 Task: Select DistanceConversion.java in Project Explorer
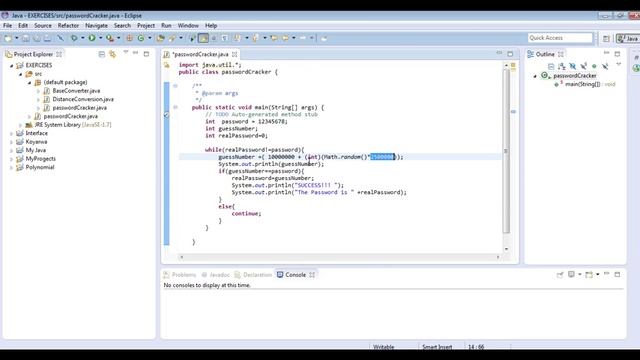click(83, 99)
